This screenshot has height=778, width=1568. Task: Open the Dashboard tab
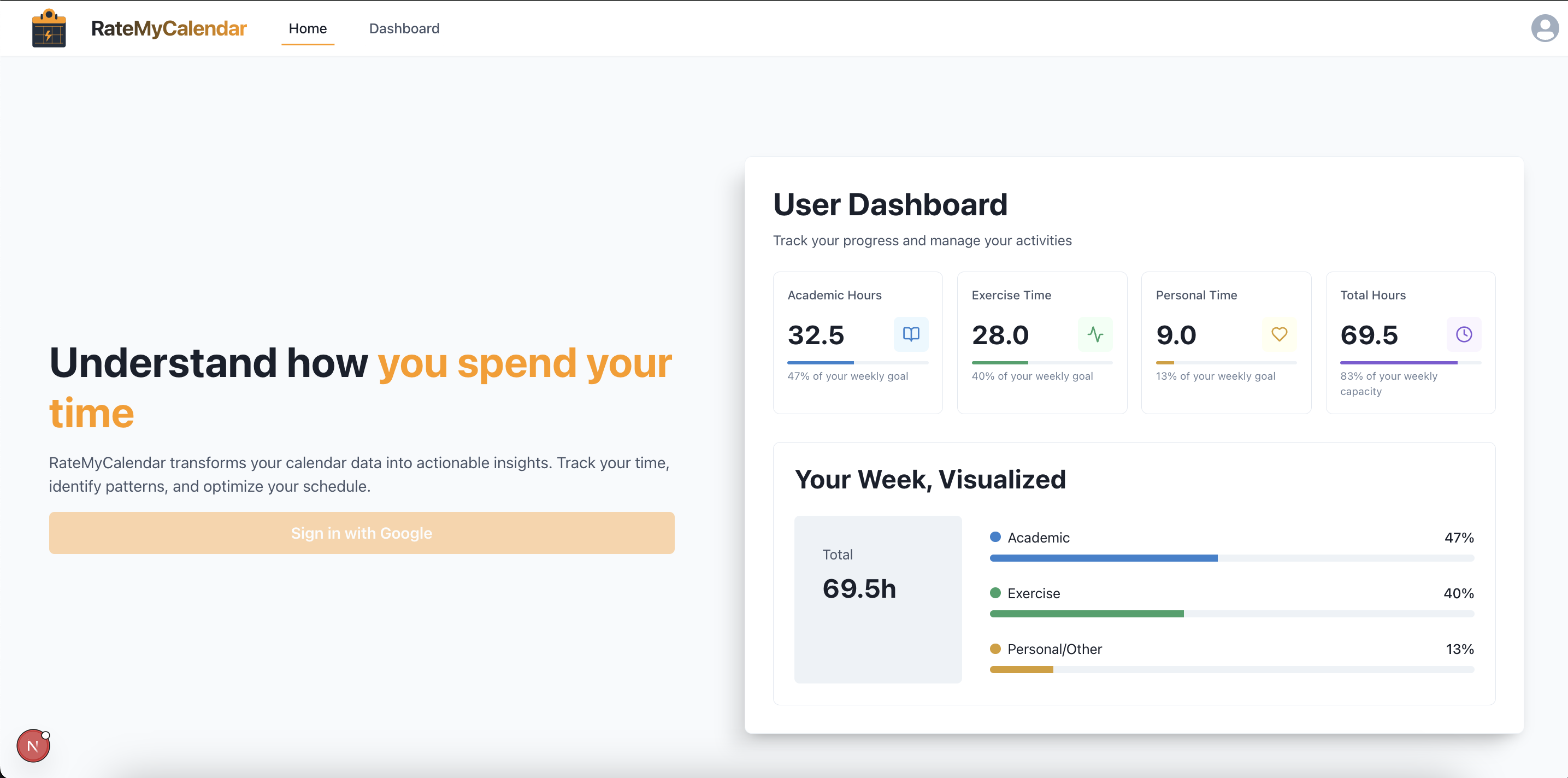[404, 28]
